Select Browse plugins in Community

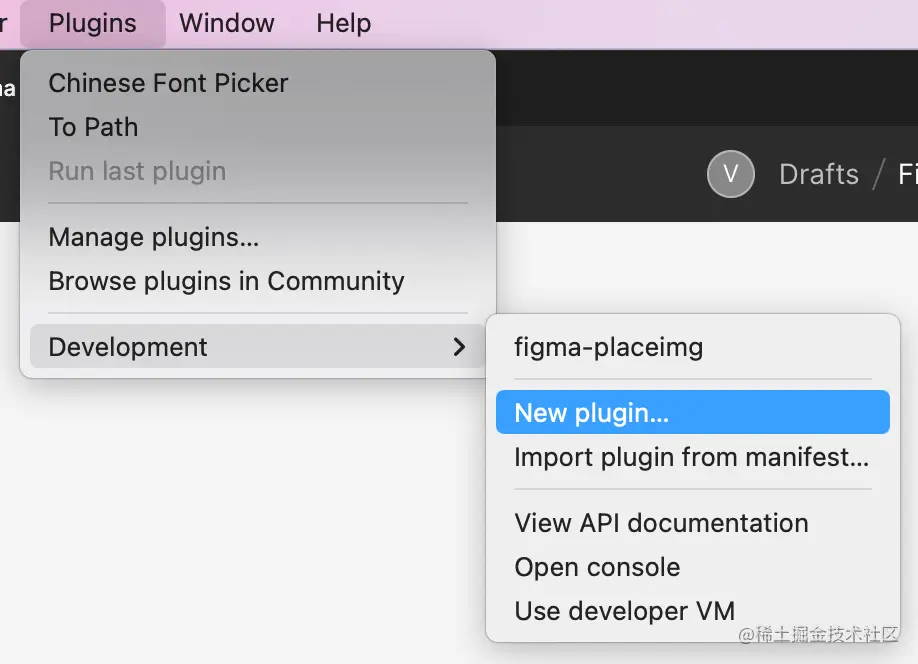(226, 281)
